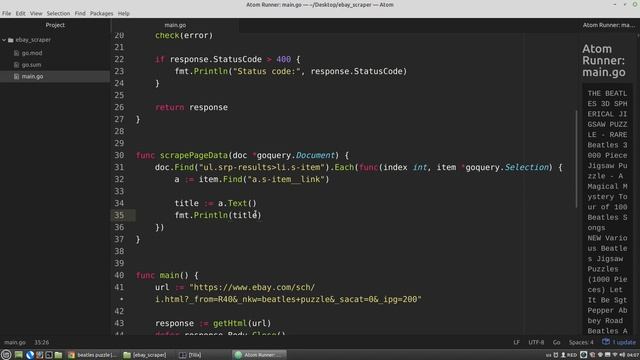The width and height of the screenshot is (640, 360).
Task: Click "Status code:" string on line 23
Action: tap(267, 71)
